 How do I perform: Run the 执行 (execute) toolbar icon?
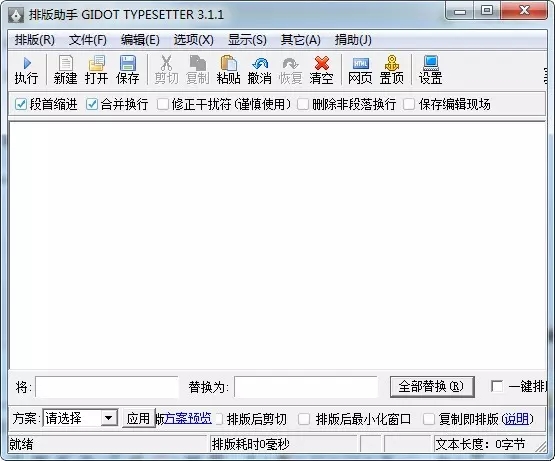click(x=27, y=70)
